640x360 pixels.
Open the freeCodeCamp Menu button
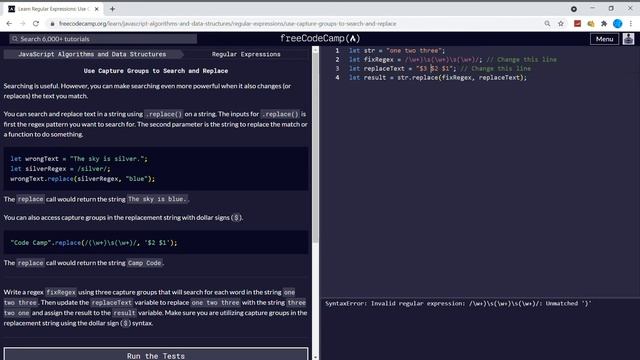[x=604, y=39]
